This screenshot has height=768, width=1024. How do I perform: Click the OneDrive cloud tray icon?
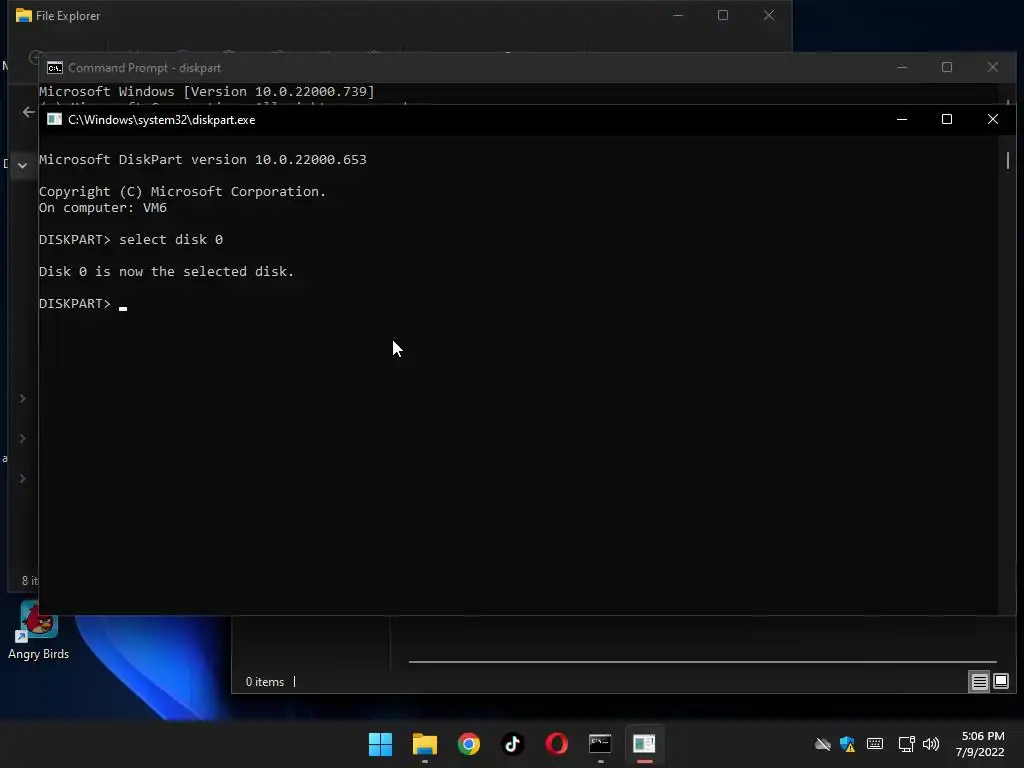tap(822, 744)
